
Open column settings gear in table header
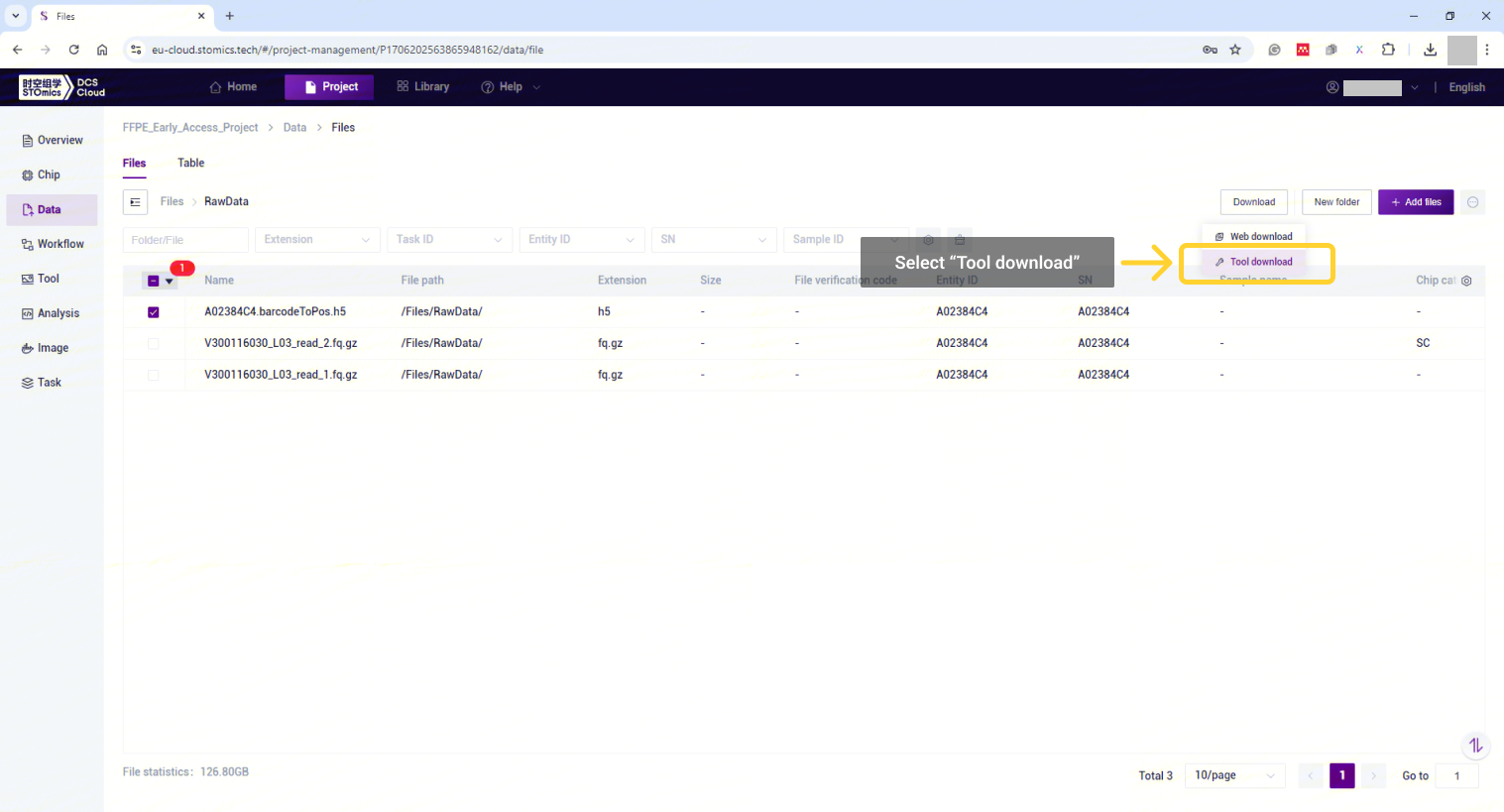(1466, 281)
